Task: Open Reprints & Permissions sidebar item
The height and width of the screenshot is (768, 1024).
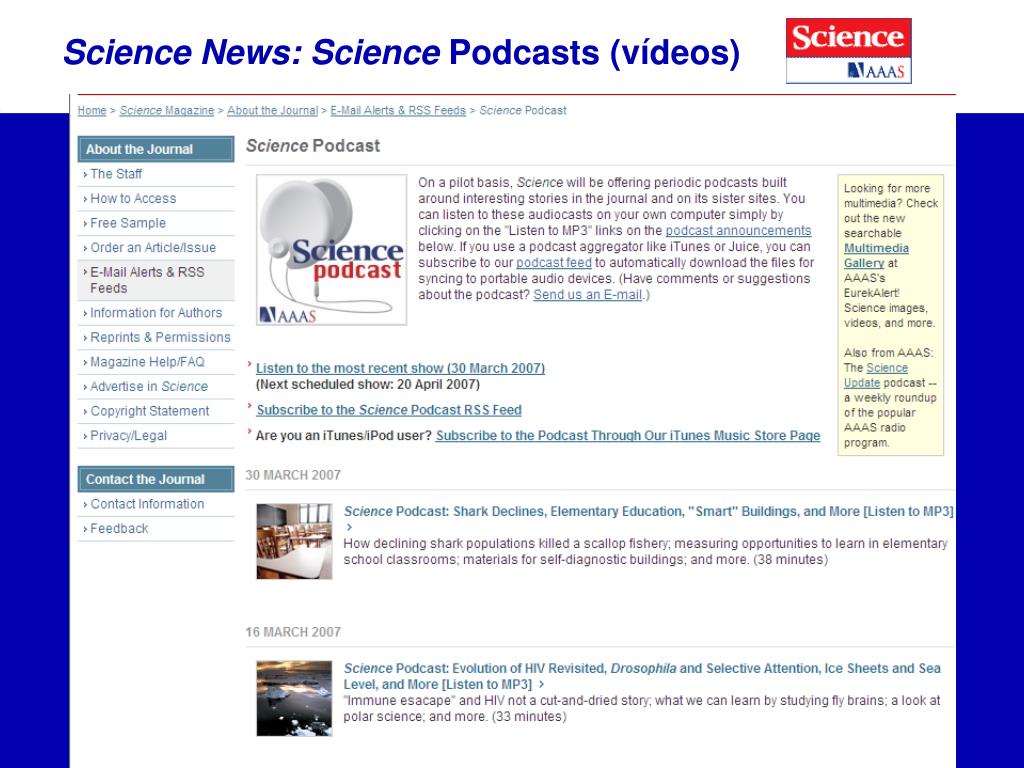Action: [160, 338]
